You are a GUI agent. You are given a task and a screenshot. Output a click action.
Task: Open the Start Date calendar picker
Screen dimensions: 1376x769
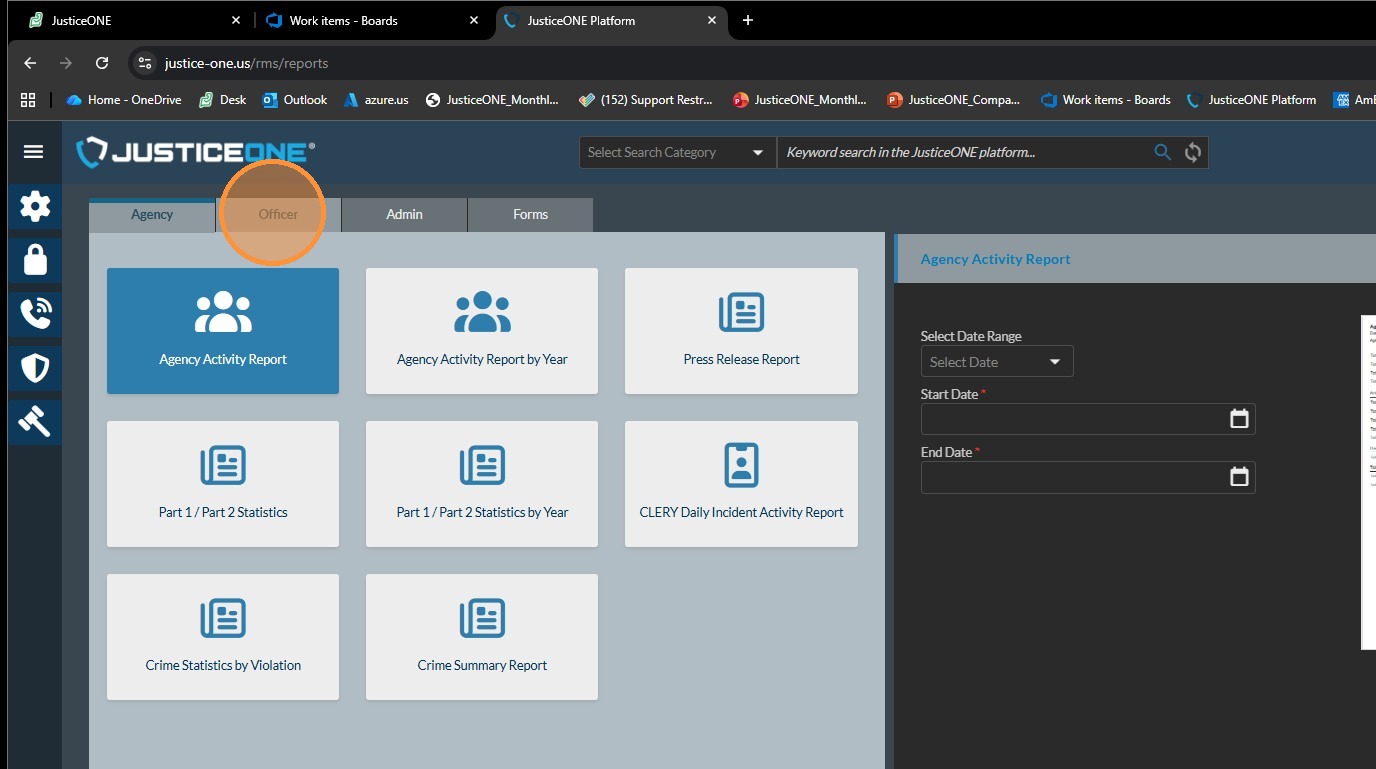coord(1239,419)
